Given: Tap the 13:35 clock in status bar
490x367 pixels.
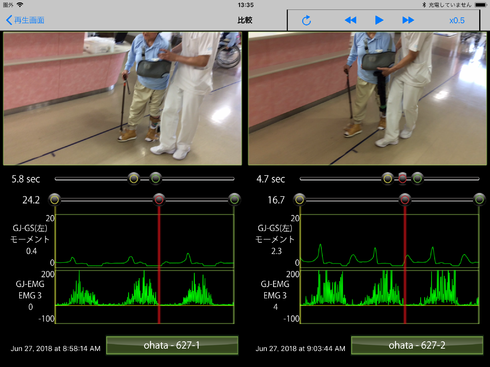Looking at the screenshot, I should pyautogui.click(x=246, y=5).
